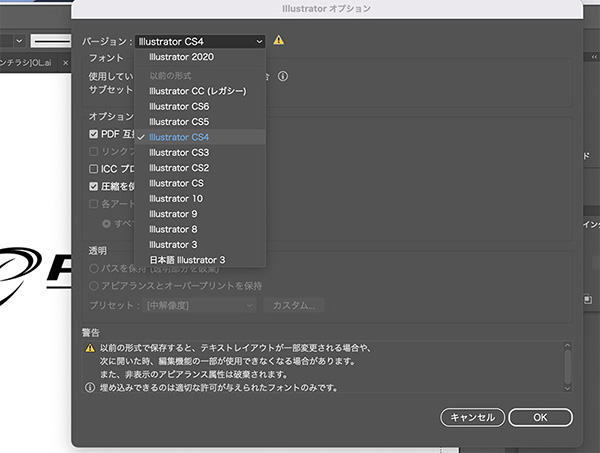
Task: Select Illustrator CS6 version
Action: click(x=179, y=106)
